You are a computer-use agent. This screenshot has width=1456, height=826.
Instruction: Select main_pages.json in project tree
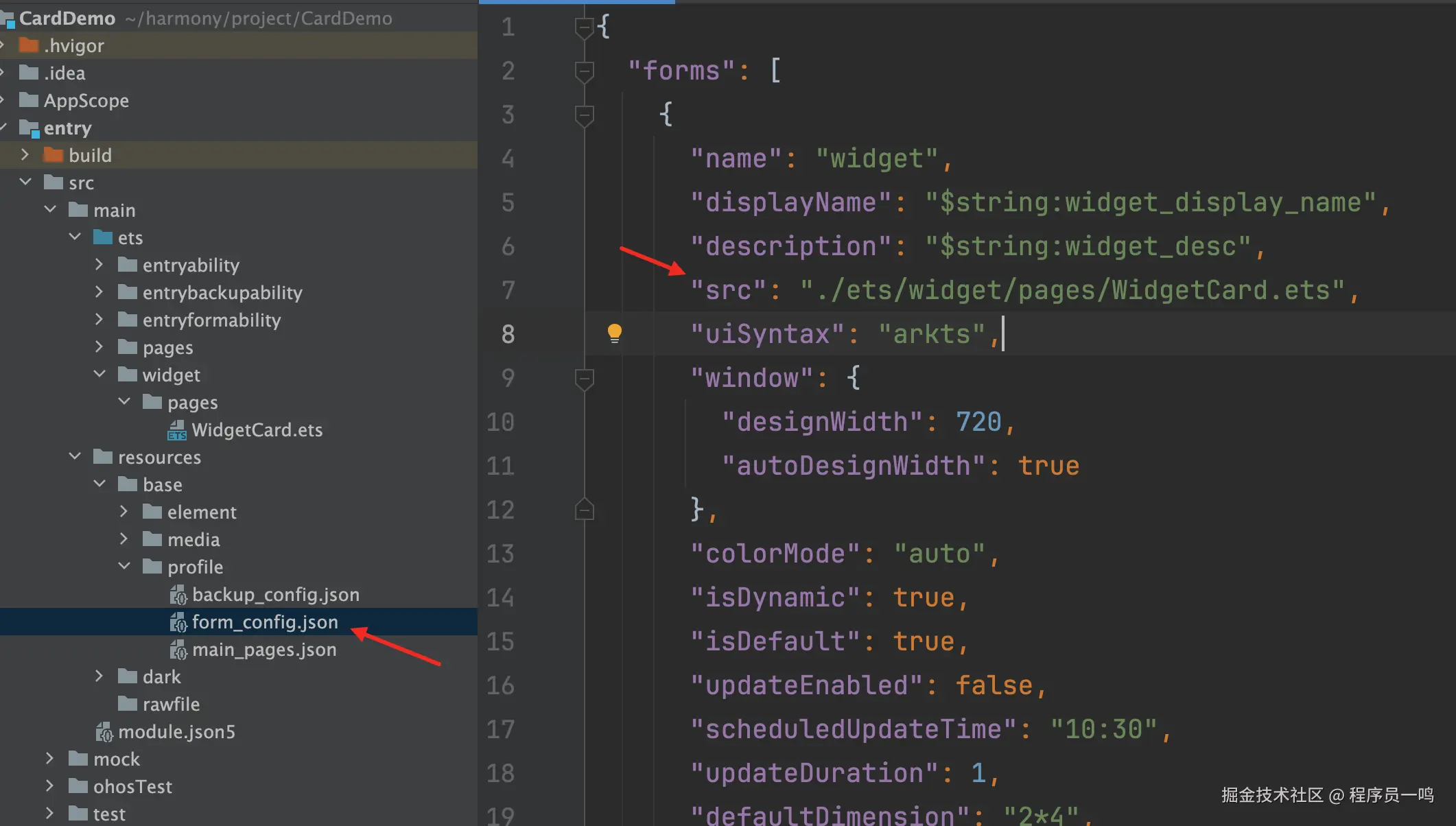264,650
